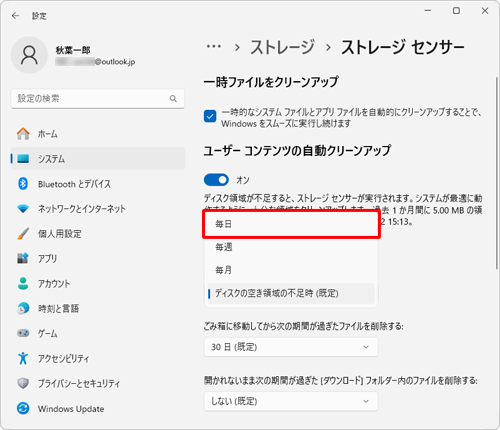Select 毎日 from the list

click(x=291, y=224)
